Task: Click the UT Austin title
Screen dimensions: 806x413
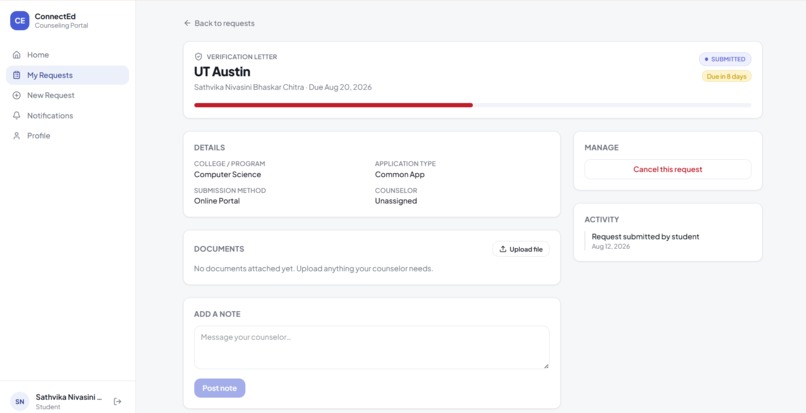Action: pyautogui.click(x=222, y=71)
